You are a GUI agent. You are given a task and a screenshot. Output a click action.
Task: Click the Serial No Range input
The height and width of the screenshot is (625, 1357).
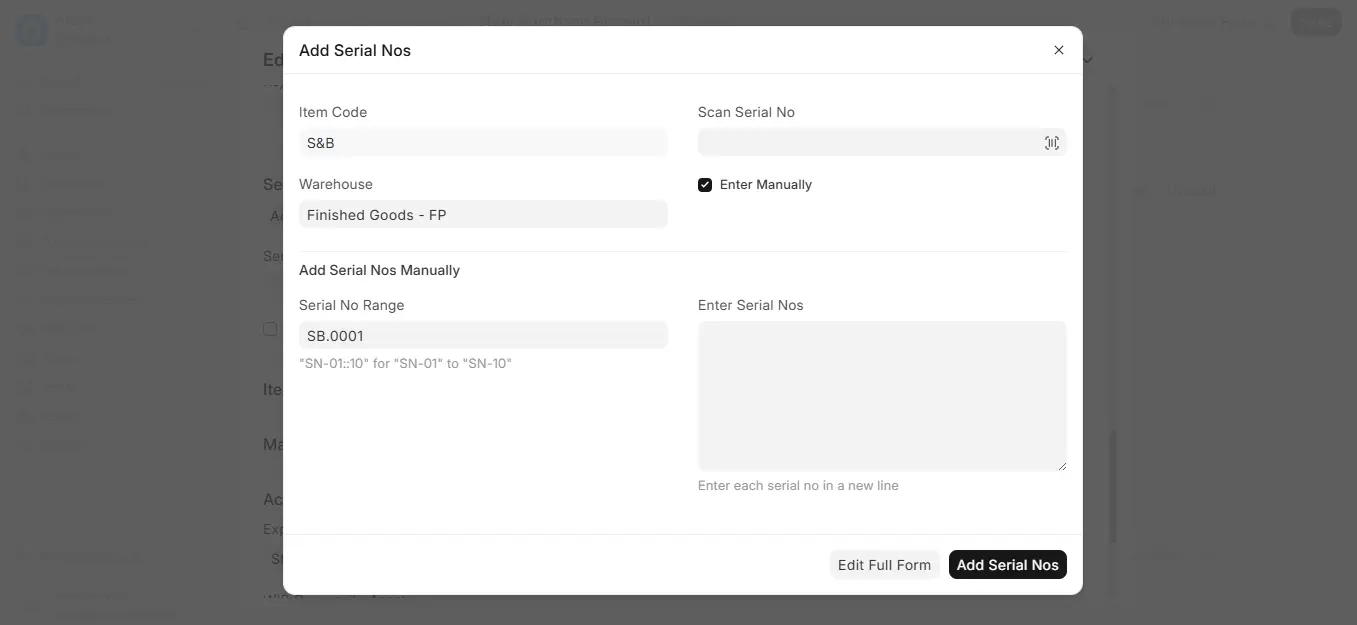click(x=483, y=335)
